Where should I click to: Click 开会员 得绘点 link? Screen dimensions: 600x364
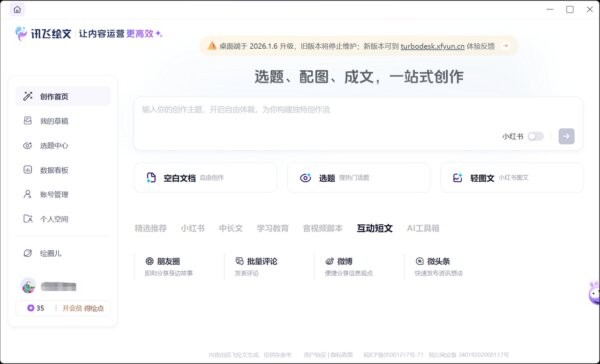[x=83, y=308]
